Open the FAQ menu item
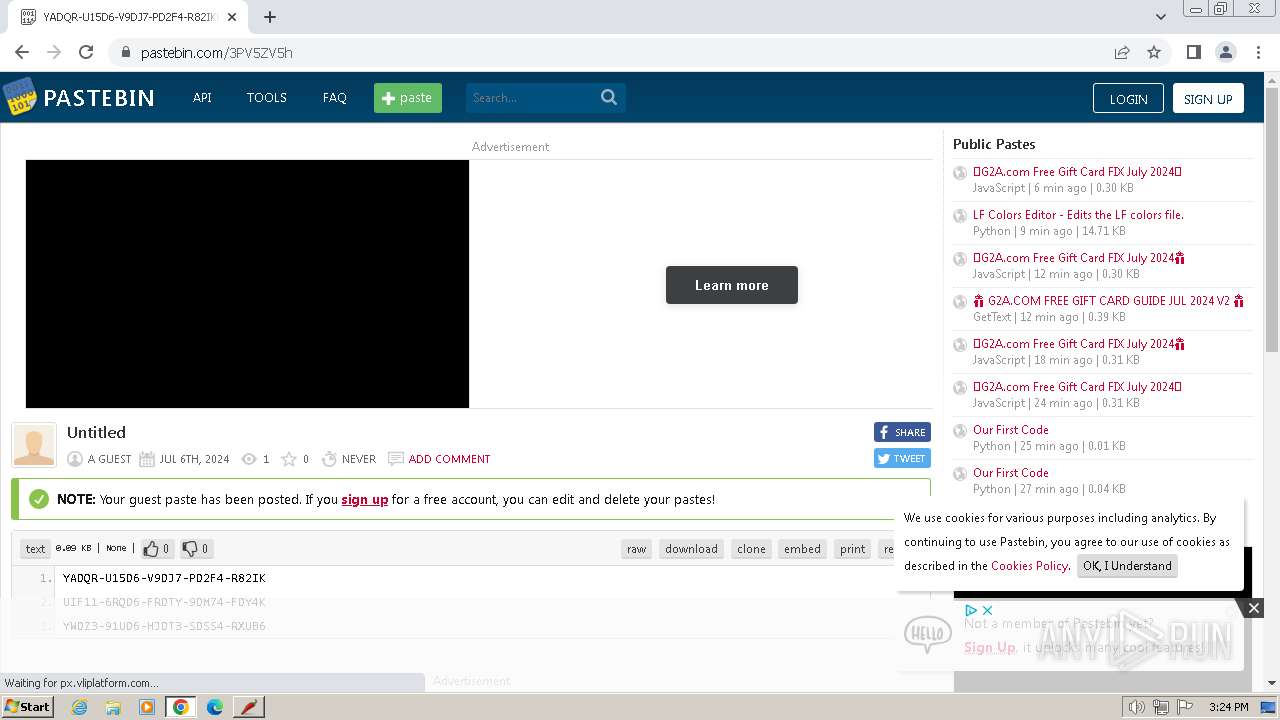 (x=335, y=98)
